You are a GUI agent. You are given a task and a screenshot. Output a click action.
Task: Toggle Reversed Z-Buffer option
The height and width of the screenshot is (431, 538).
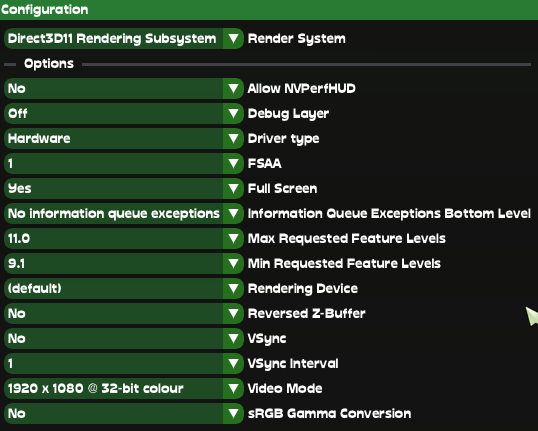[124, 313]
